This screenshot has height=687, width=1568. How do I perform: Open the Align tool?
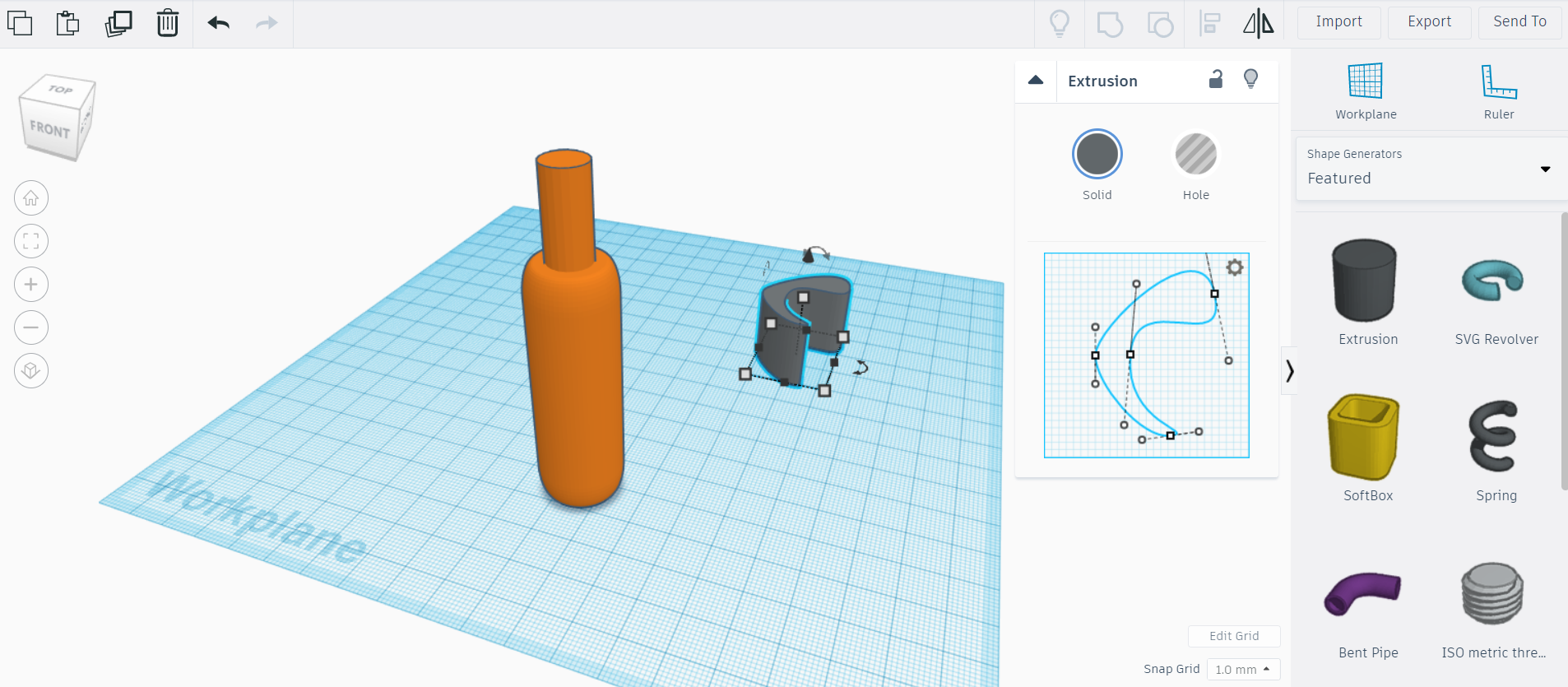pos(1209,23)
